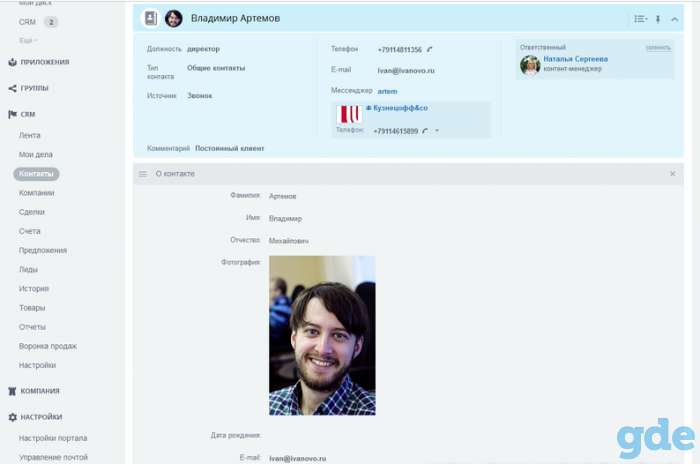Open Отчеты in CRM menu
Screen dimensions: 700x464
click(32, 327)
